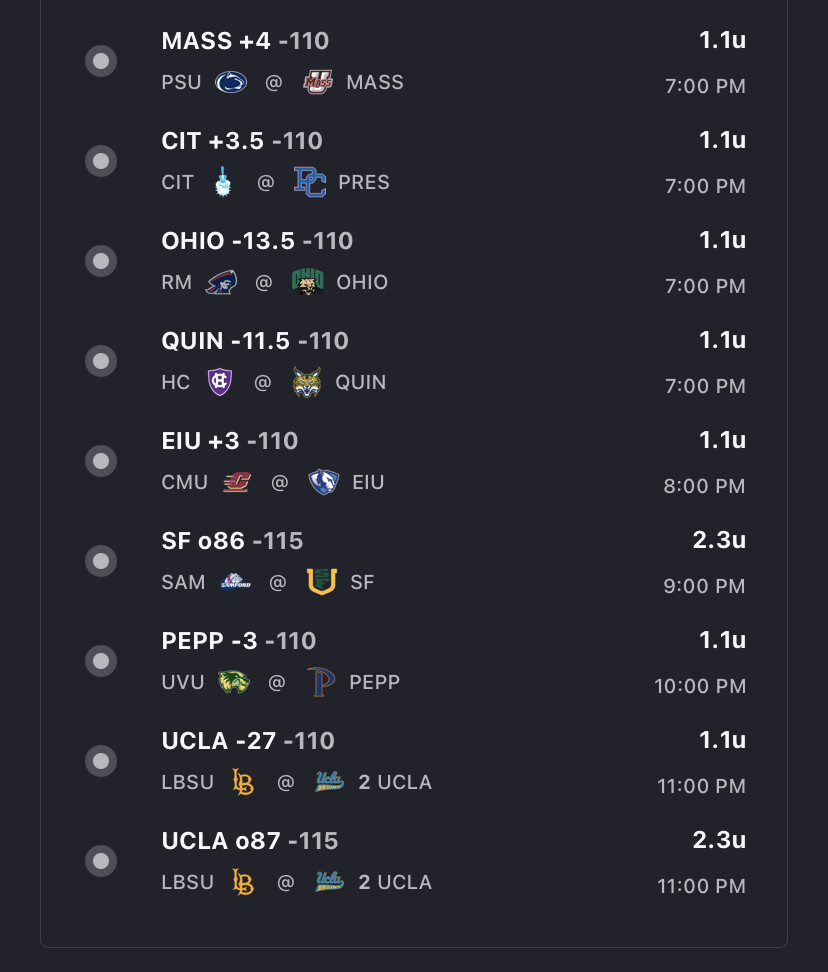Open the UCLA -27 -110 pick
This screenshot has width=828, height=972.
click(248, 741)
